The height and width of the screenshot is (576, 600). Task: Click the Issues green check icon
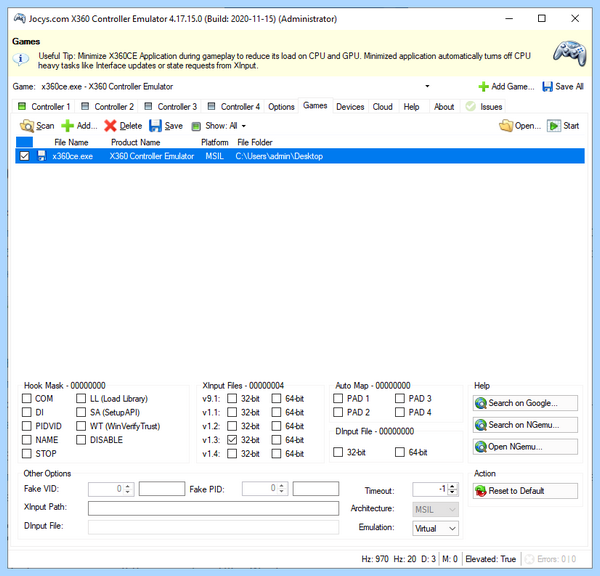tap(470, 106)
